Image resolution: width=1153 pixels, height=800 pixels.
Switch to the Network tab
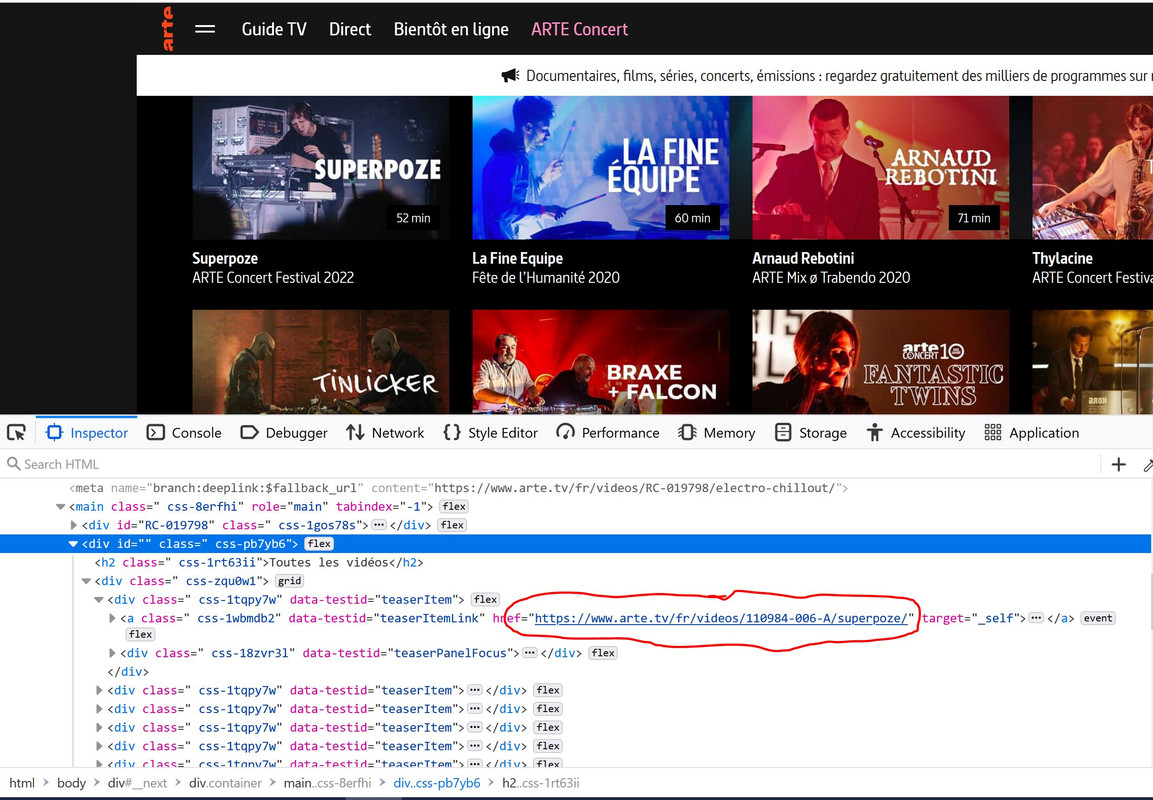(x=385, y=432)
